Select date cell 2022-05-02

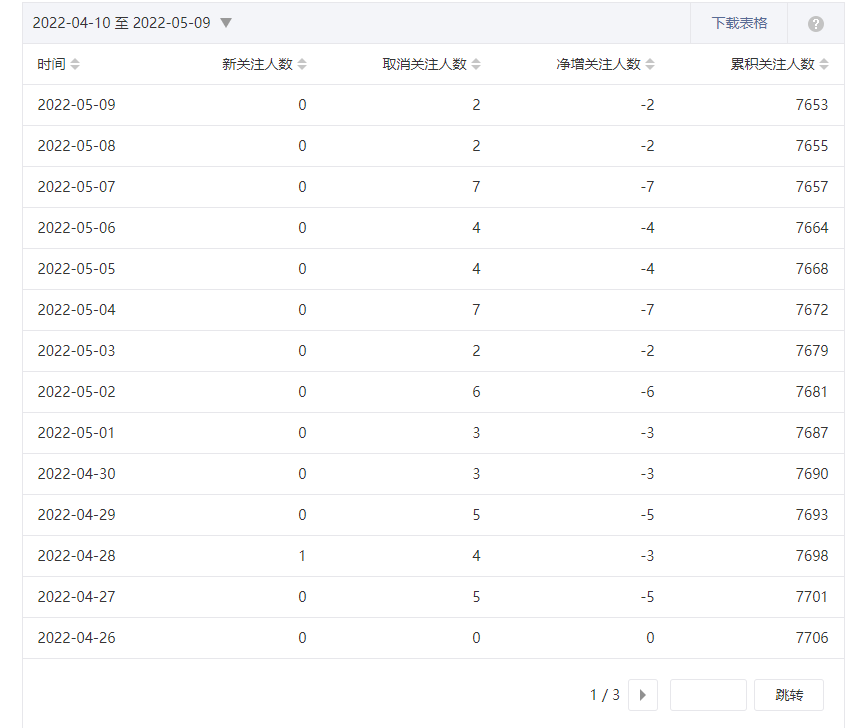click(76, 392)
